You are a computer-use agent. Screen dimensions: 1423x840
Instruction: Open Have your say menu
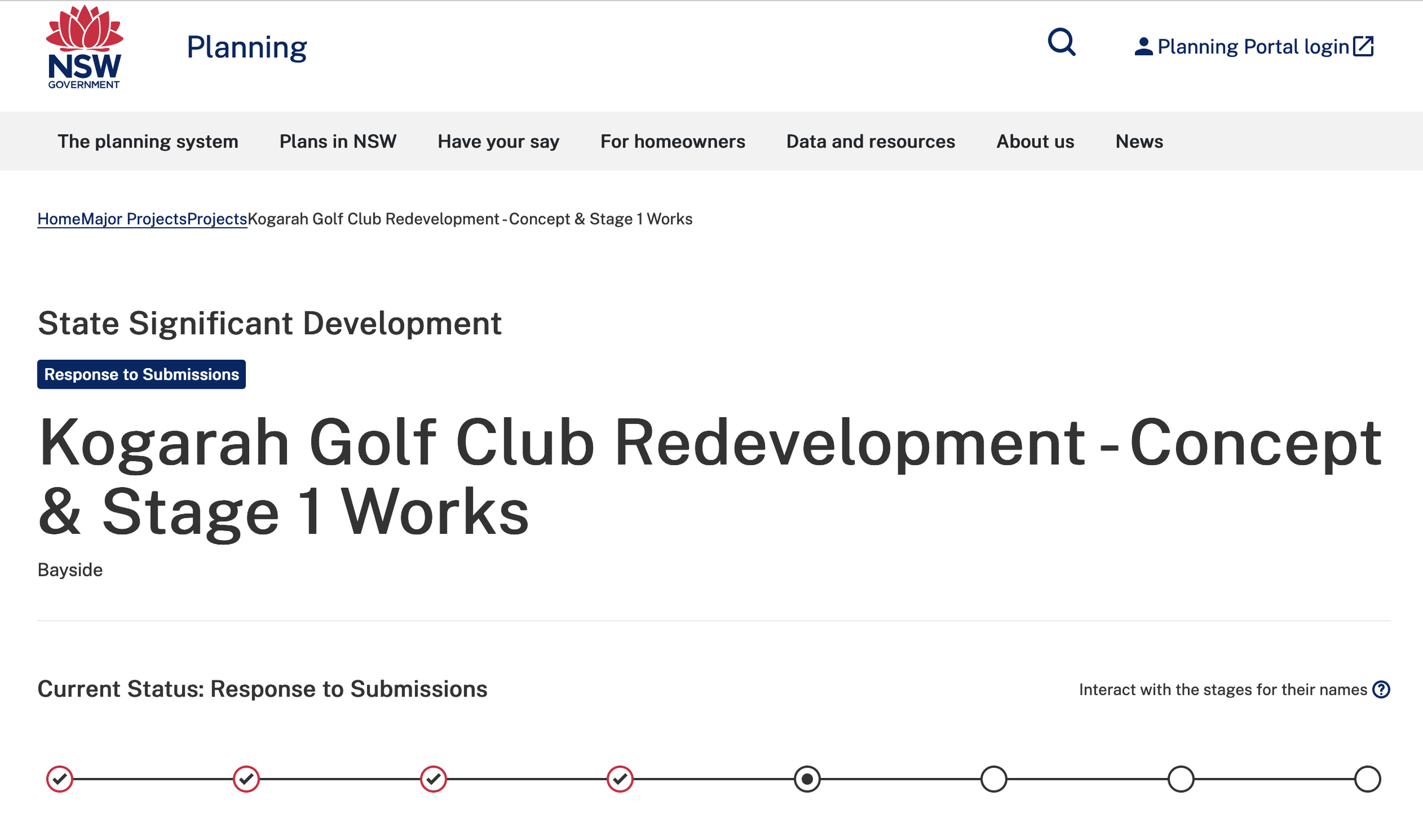(499, 141)
